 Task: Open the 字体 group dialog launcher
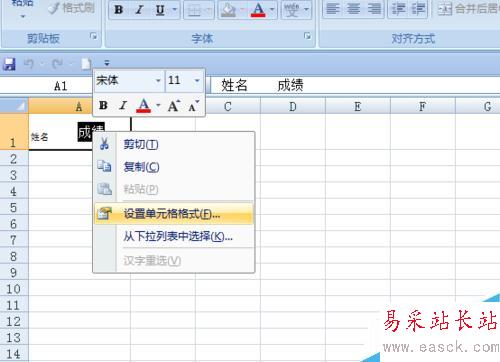click(307, 36)
